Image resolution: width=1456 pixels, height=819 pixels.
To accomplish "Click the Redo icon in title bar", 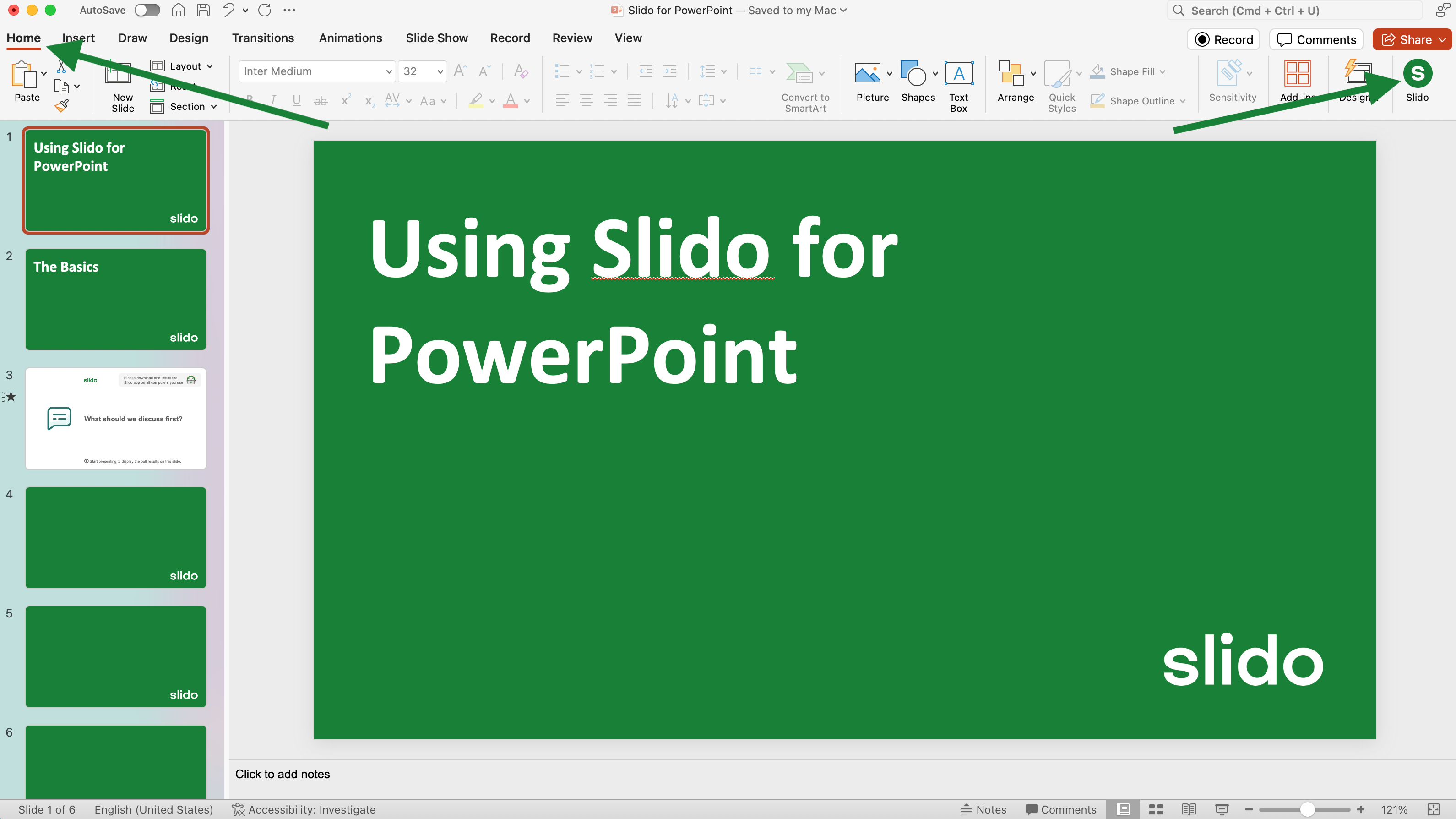I will coord(265,10).
